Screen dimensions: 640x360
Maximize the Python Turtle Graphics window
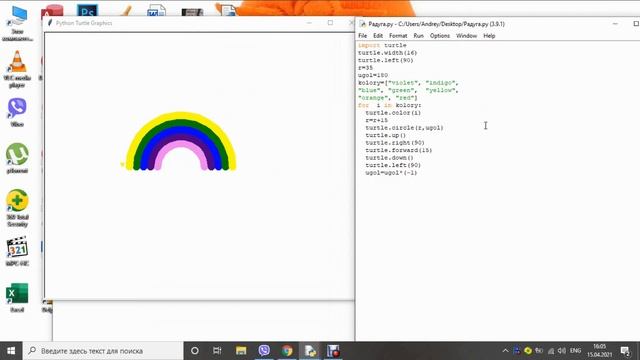[x=330, y=23]
